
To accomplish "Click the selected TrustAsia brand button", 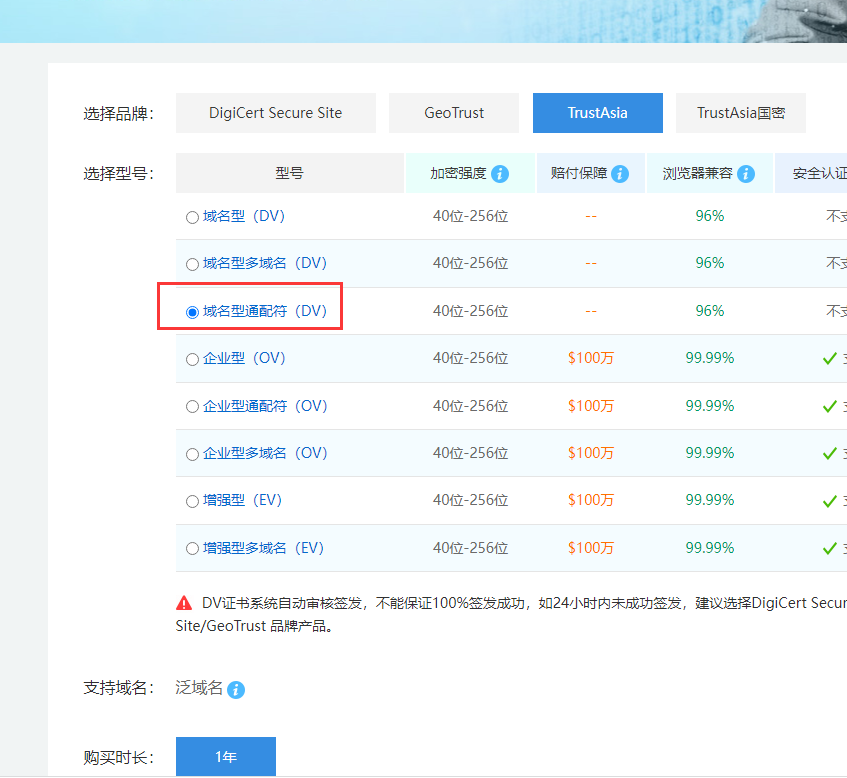I will (x=597, y=113).
